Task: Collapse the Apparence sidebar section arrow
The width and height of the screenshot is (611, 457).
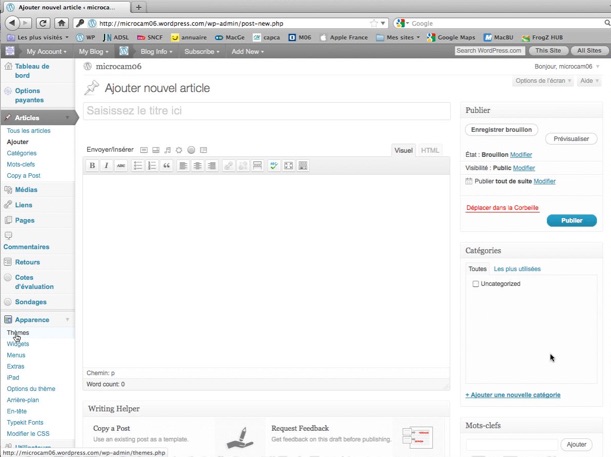Action: coord(67,319)
